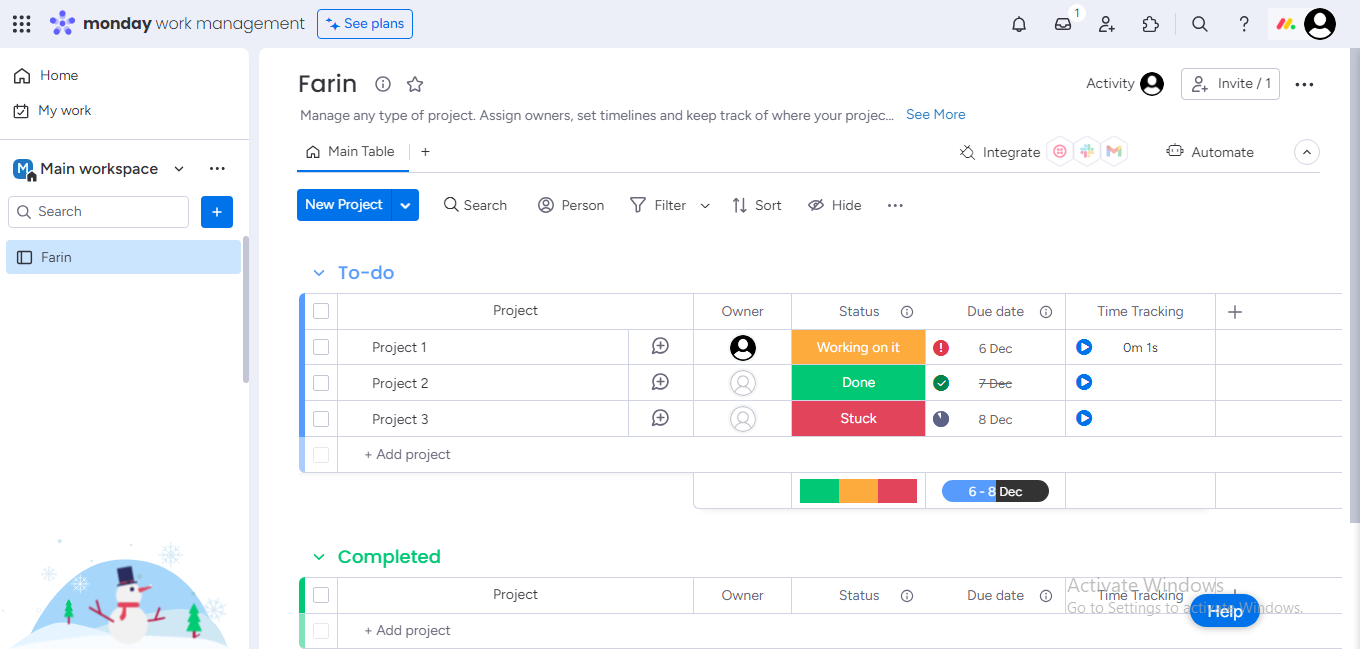Collapse the To-do group
This screenshot has width=1360, height=649.
[x=319, y=273]
